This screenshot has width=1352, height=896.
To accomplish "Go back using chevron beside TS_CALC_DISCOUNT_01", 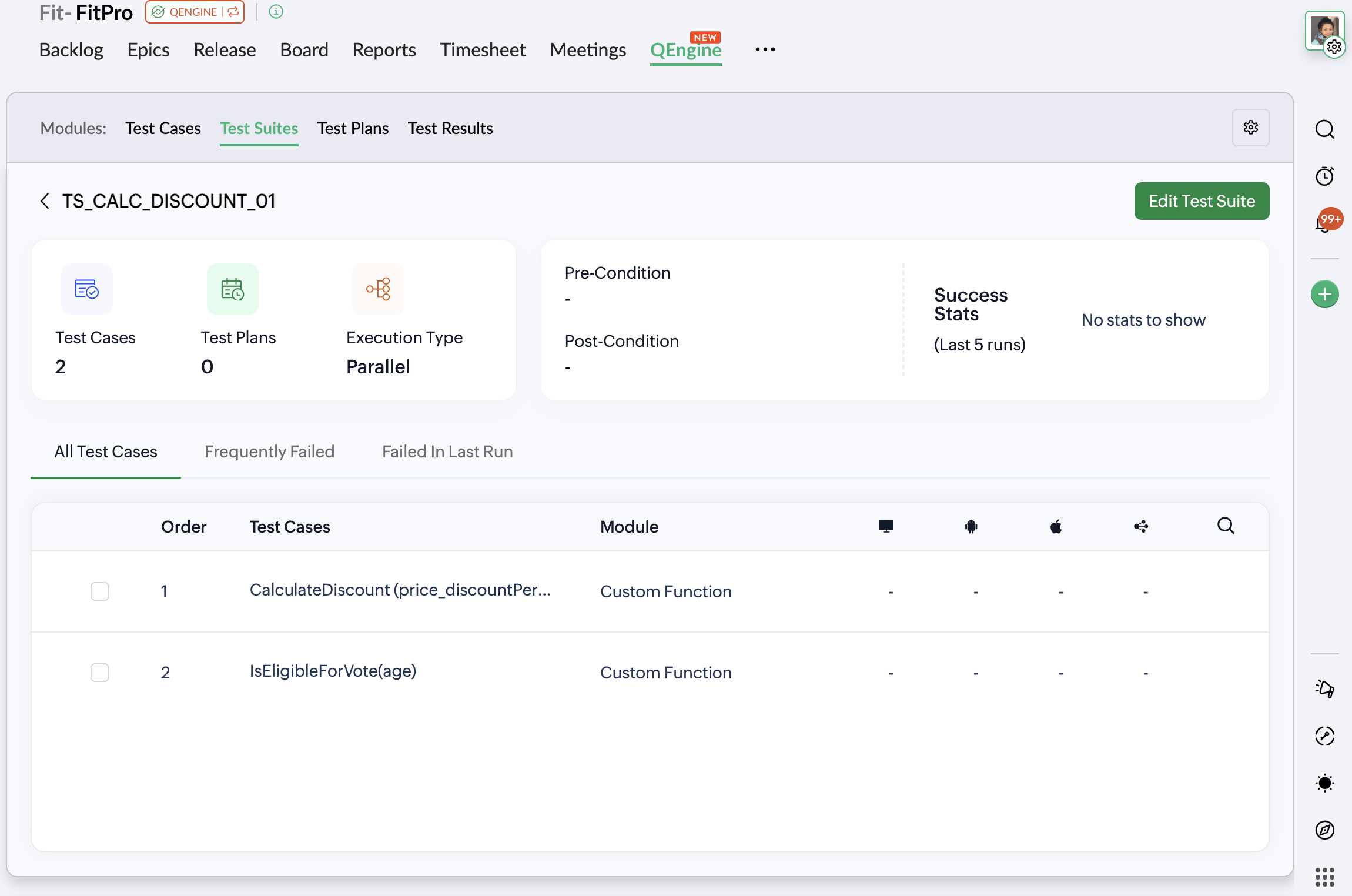I will [45, 201].
